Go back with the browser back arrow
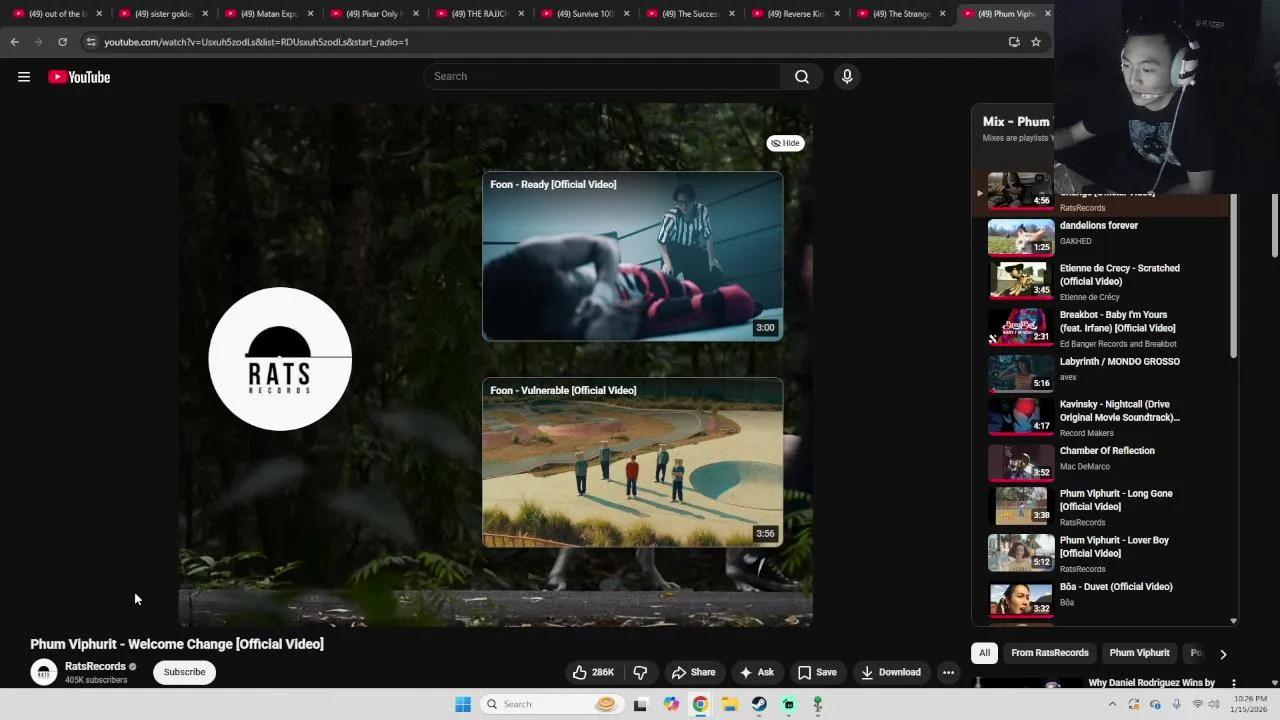This screenshot has width=1280, height=720. click(14, 42)
